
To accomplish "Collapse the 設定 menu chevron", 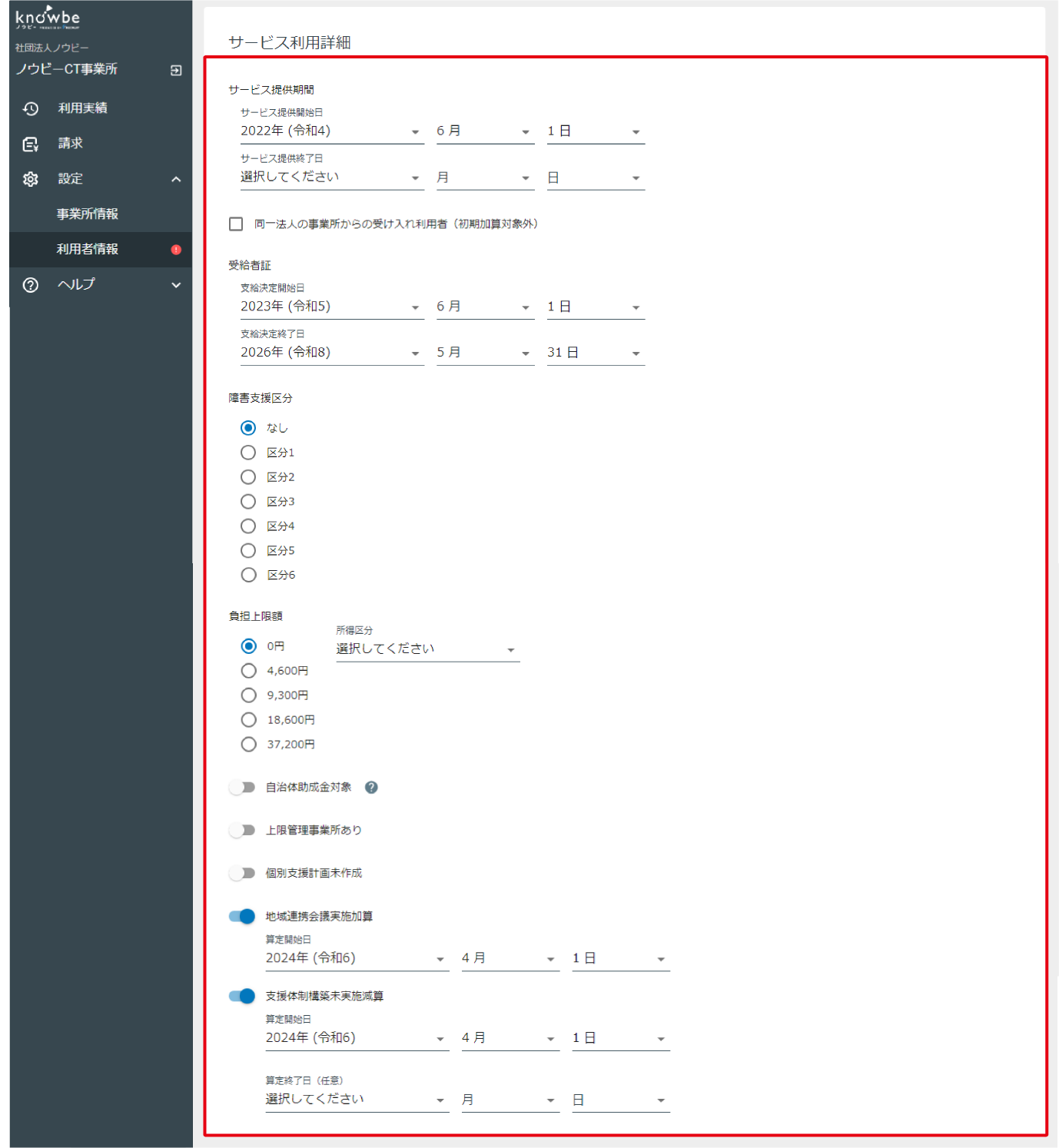I will pos(176,179).
